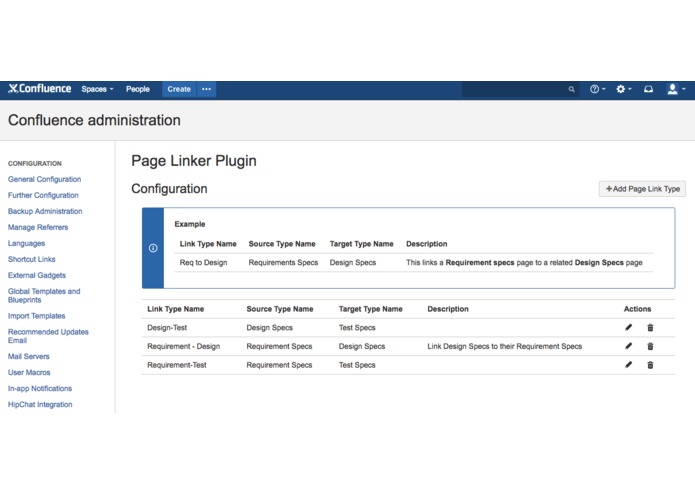Open the gear administration menu

click(623, 89)
